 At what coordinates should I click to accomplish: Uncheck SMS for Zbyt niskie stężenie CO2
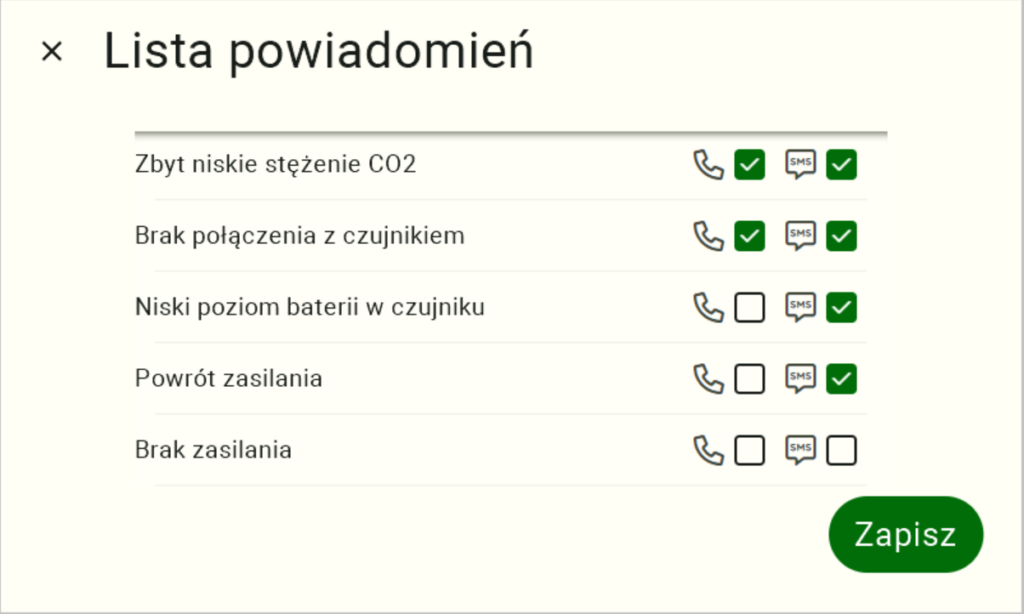click(x=841, y=165)
